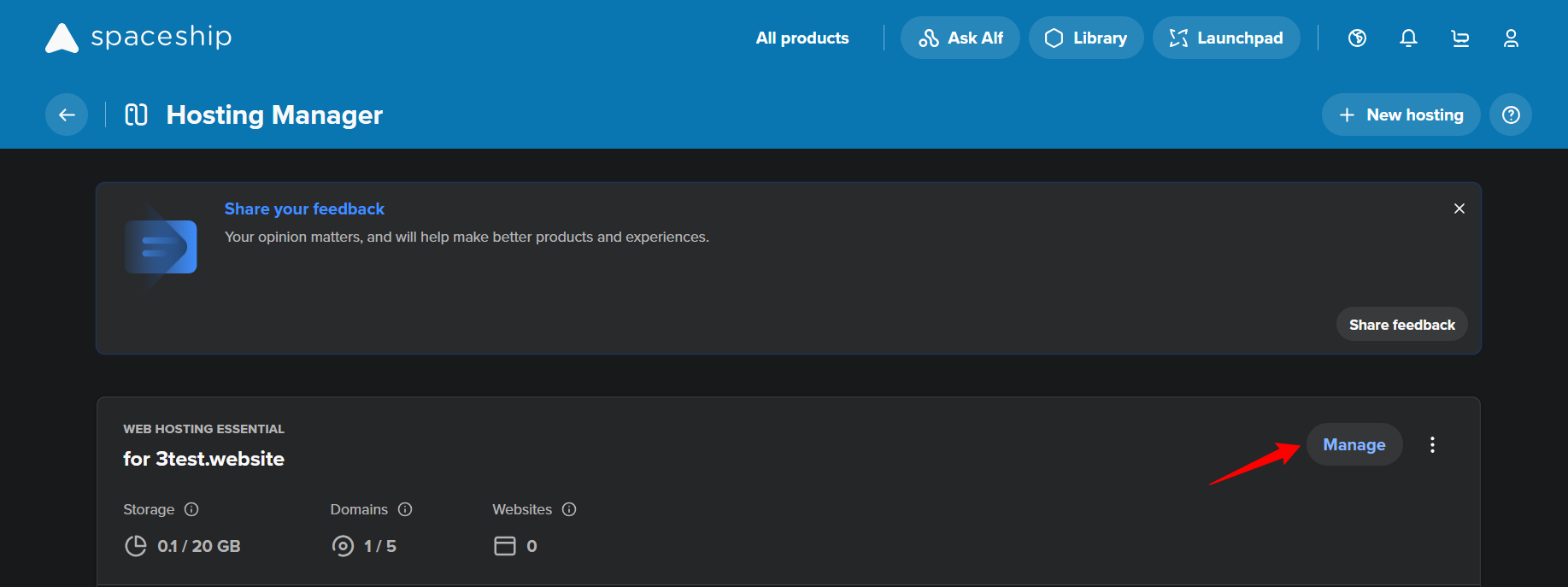Open three-dot menu for 3test.website hosting
The image size is (1568, 587).
pos(1433,444)
